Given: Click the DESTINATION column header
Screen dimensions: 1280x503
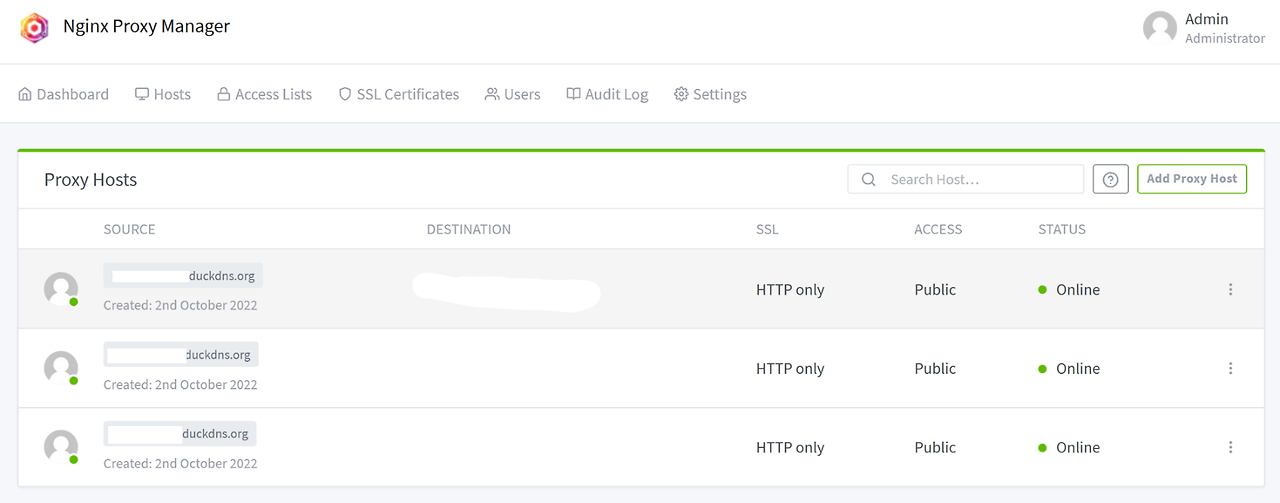Looking at the screenshot, I should pos(468,229).
